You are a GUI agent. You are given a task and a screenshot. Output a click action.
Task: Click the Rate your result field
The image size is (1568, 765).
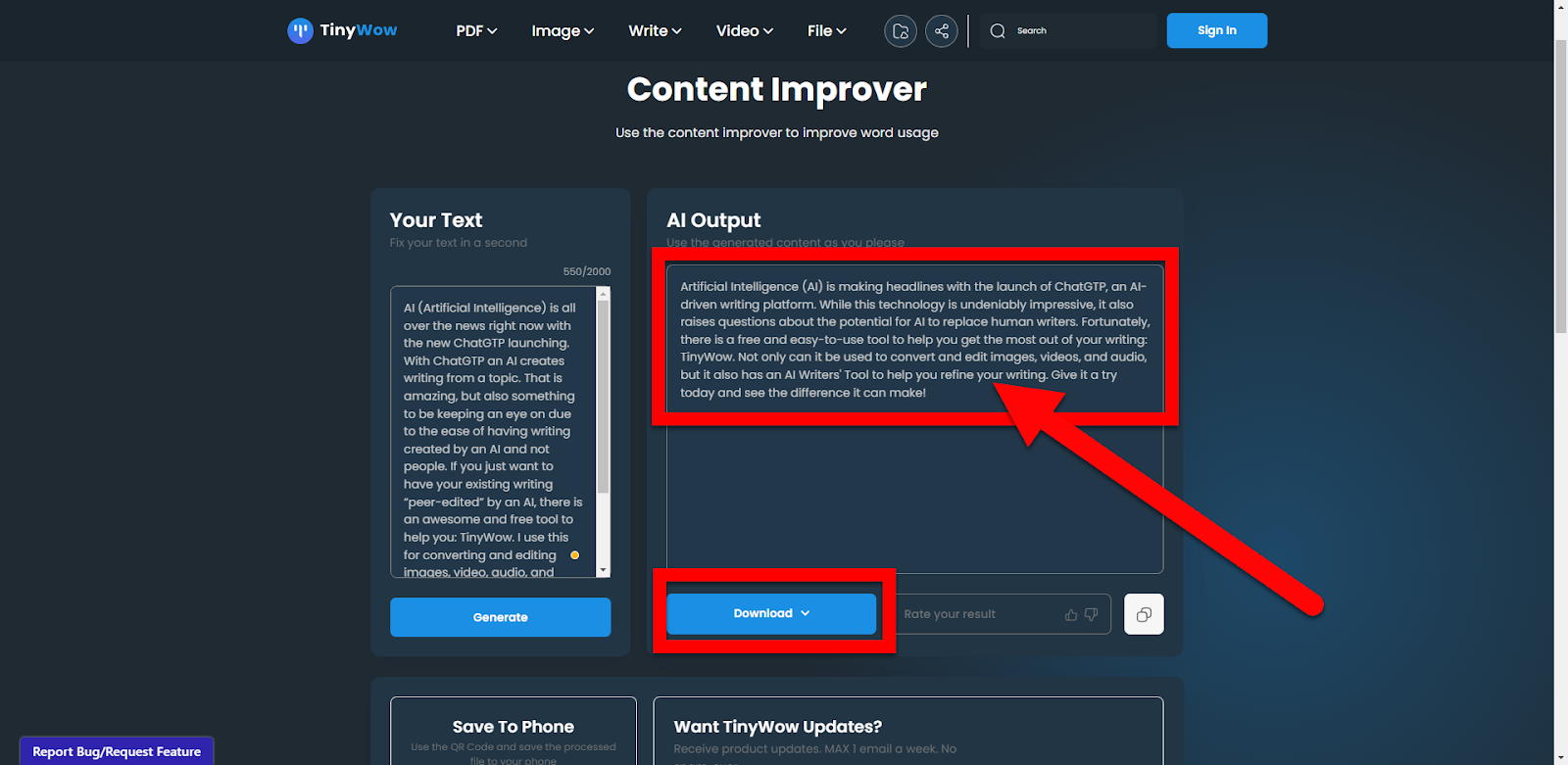coord(1002,614)
